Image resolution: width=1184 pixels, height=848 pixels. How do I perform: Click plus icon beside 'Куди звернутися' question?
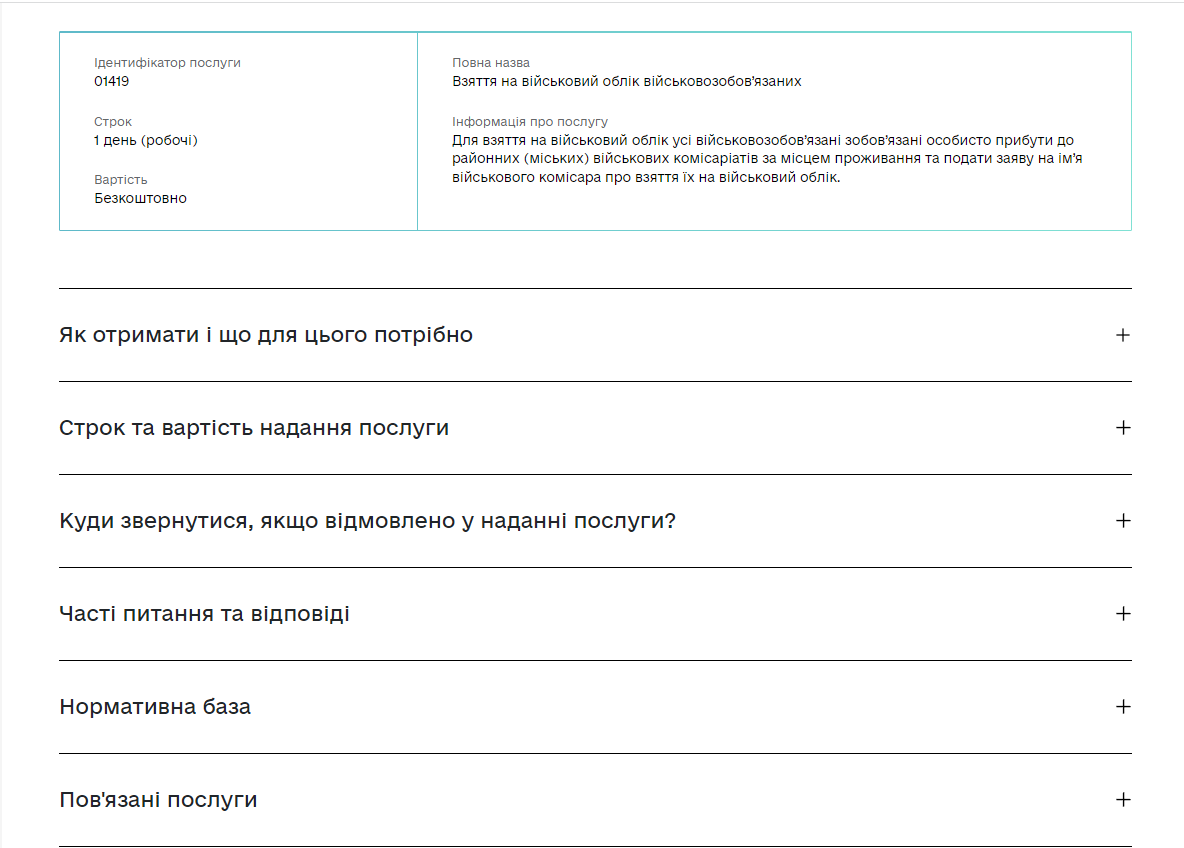(x=1123, y=521)
